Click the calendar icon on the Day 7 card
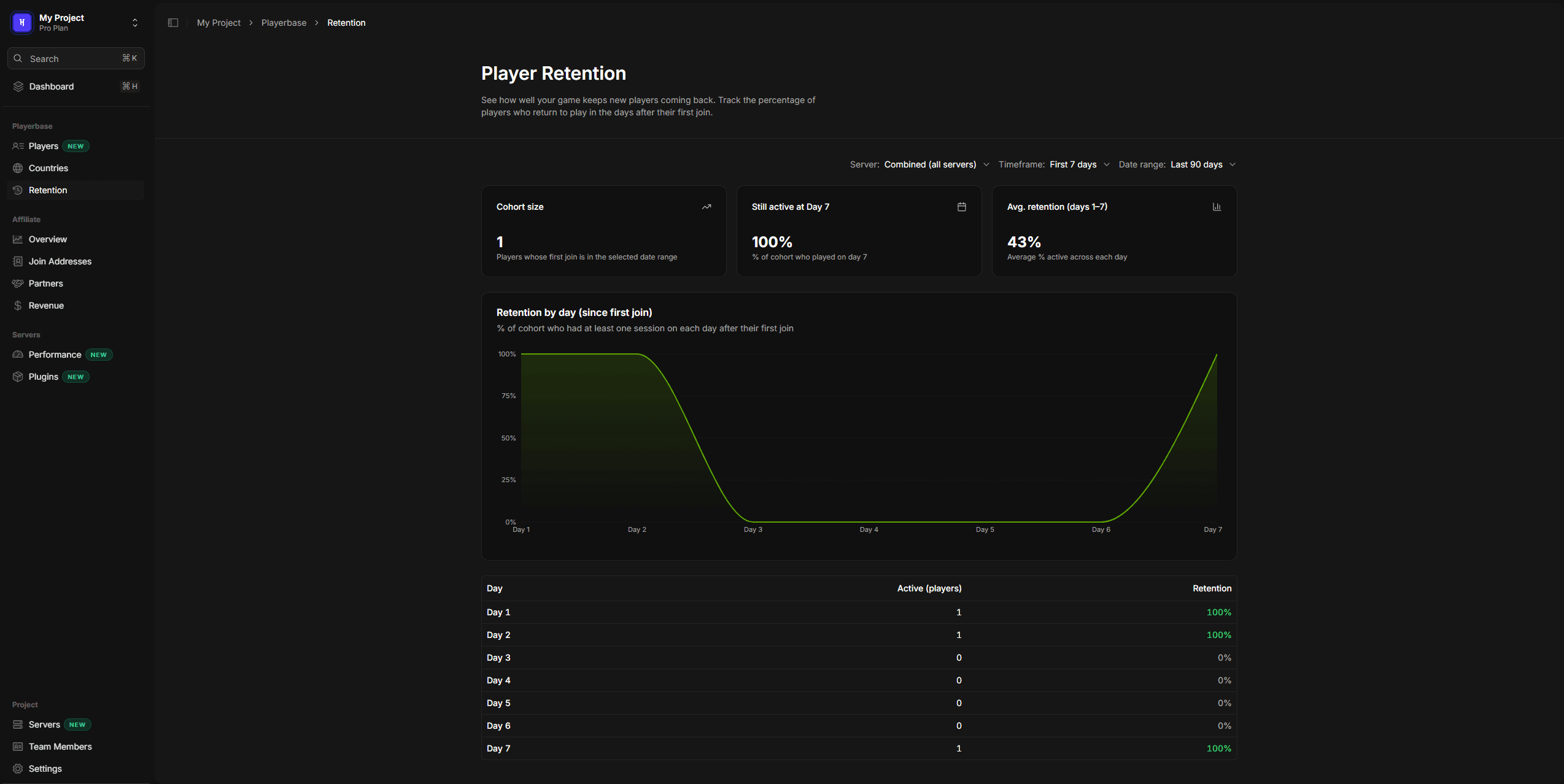1564x784 pixels. pyautogui.click(x=961, y=207)
